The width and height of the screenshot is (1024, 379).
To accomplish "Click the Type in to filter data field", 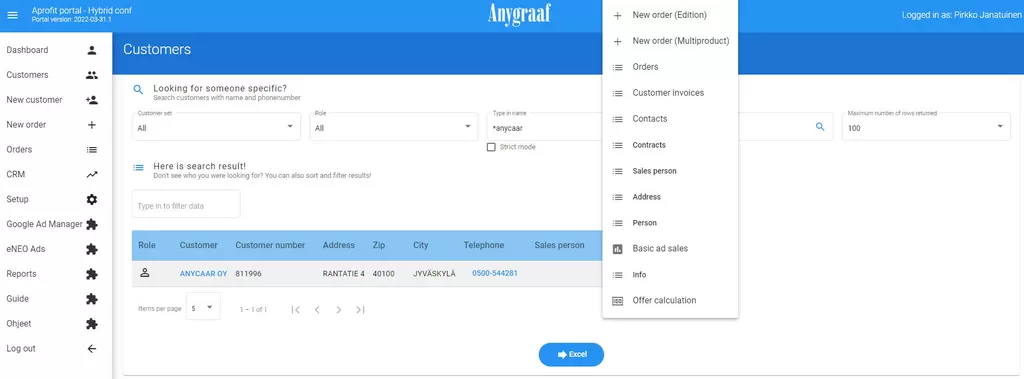I will point(186,205).
